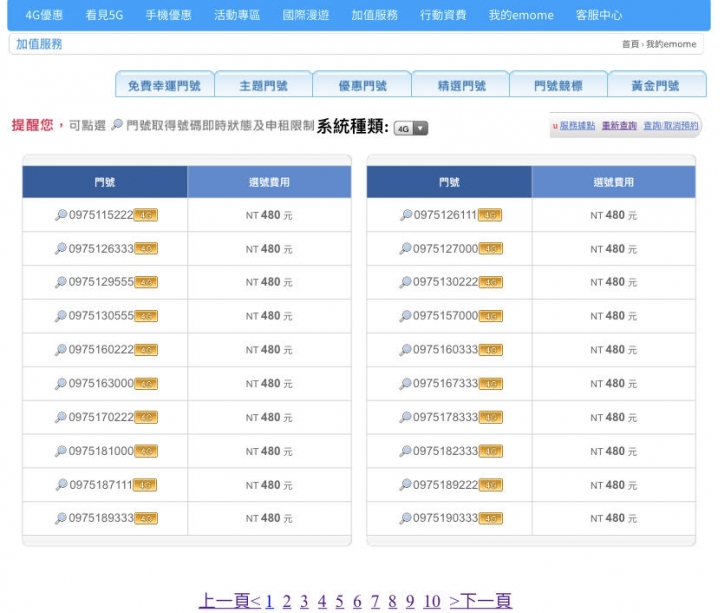Switch to the 優惠門號 tab
The height and width of the screenshot is (613, 720).
pos(362,84)
